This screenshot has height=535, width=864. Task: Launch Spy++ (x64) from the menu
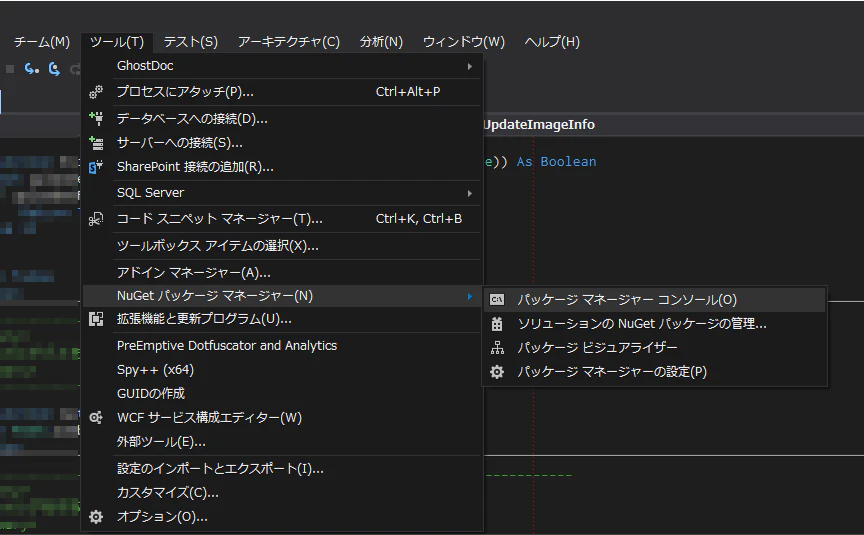282,370
